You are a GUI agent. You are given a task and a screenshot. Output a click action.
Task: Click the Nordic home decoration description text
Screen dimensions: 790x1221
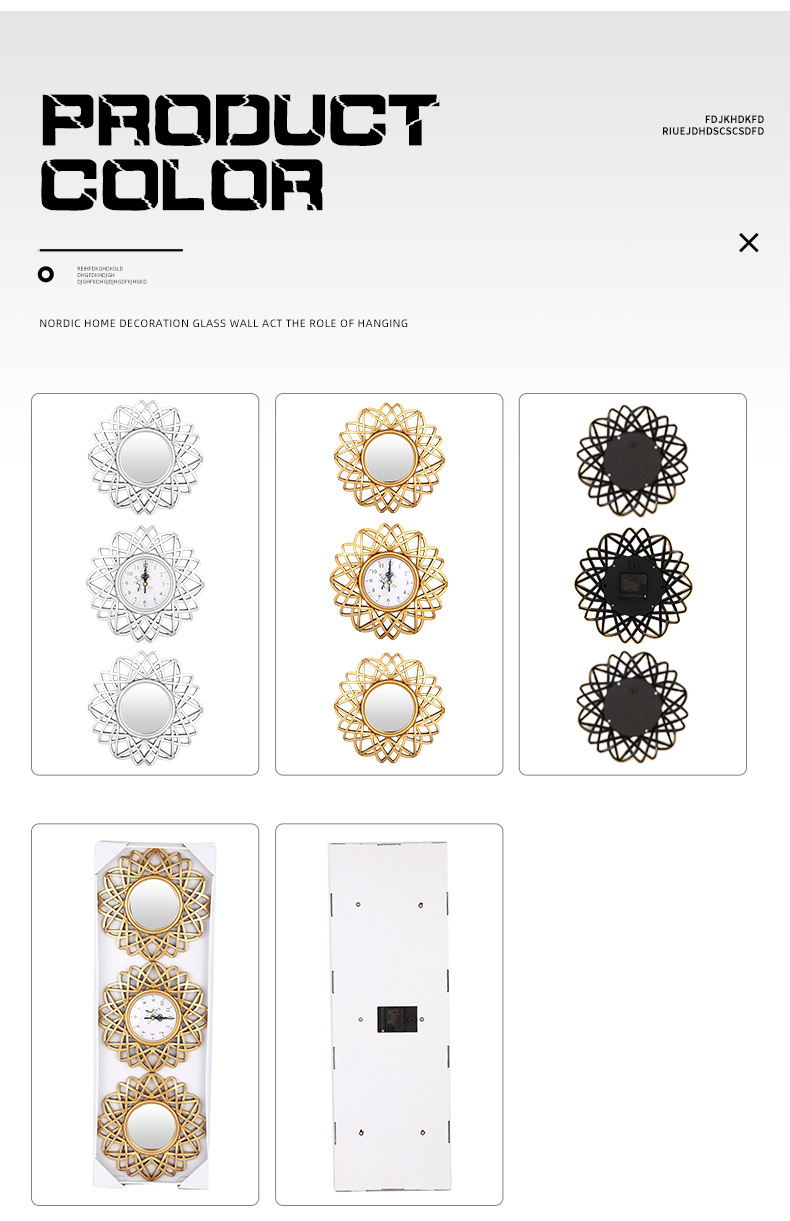point(224,323)
